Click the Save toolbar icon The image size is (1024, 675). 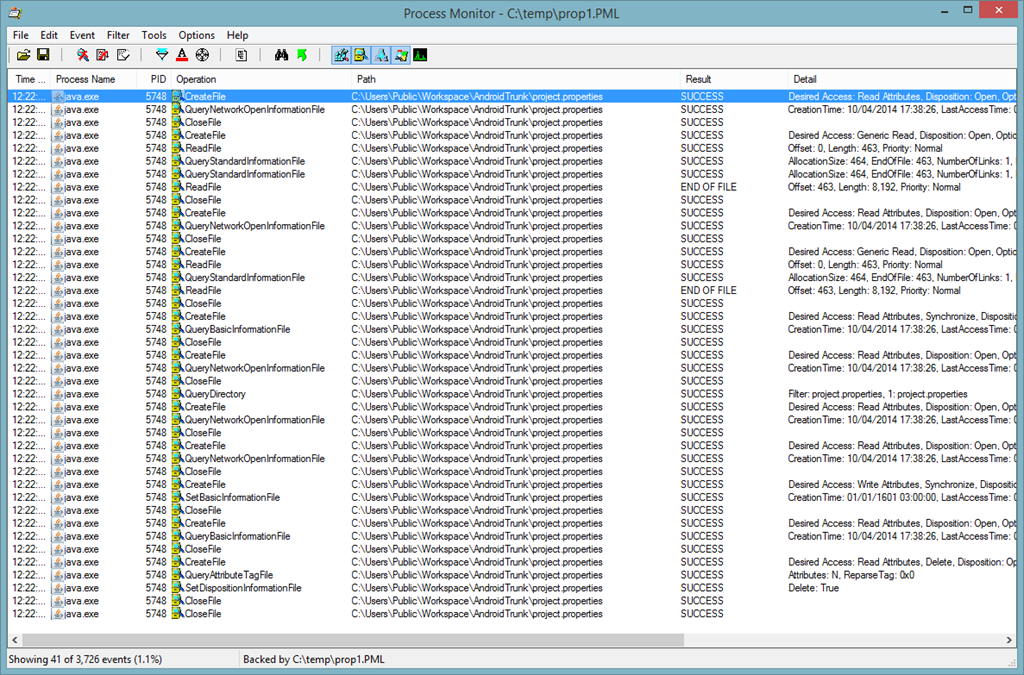(43, 55)
